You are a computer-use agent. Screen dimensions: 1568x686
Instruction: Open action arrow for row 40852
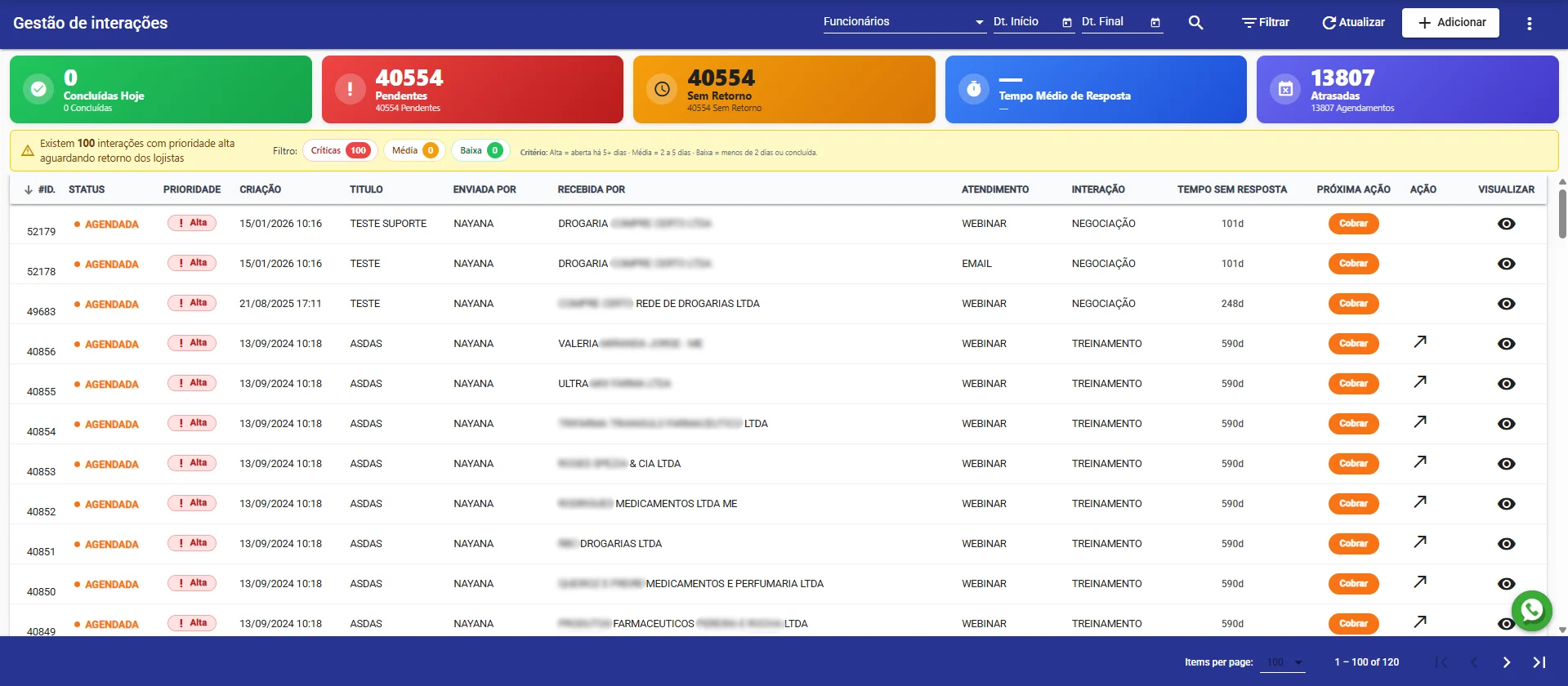tap(1420, 501)
